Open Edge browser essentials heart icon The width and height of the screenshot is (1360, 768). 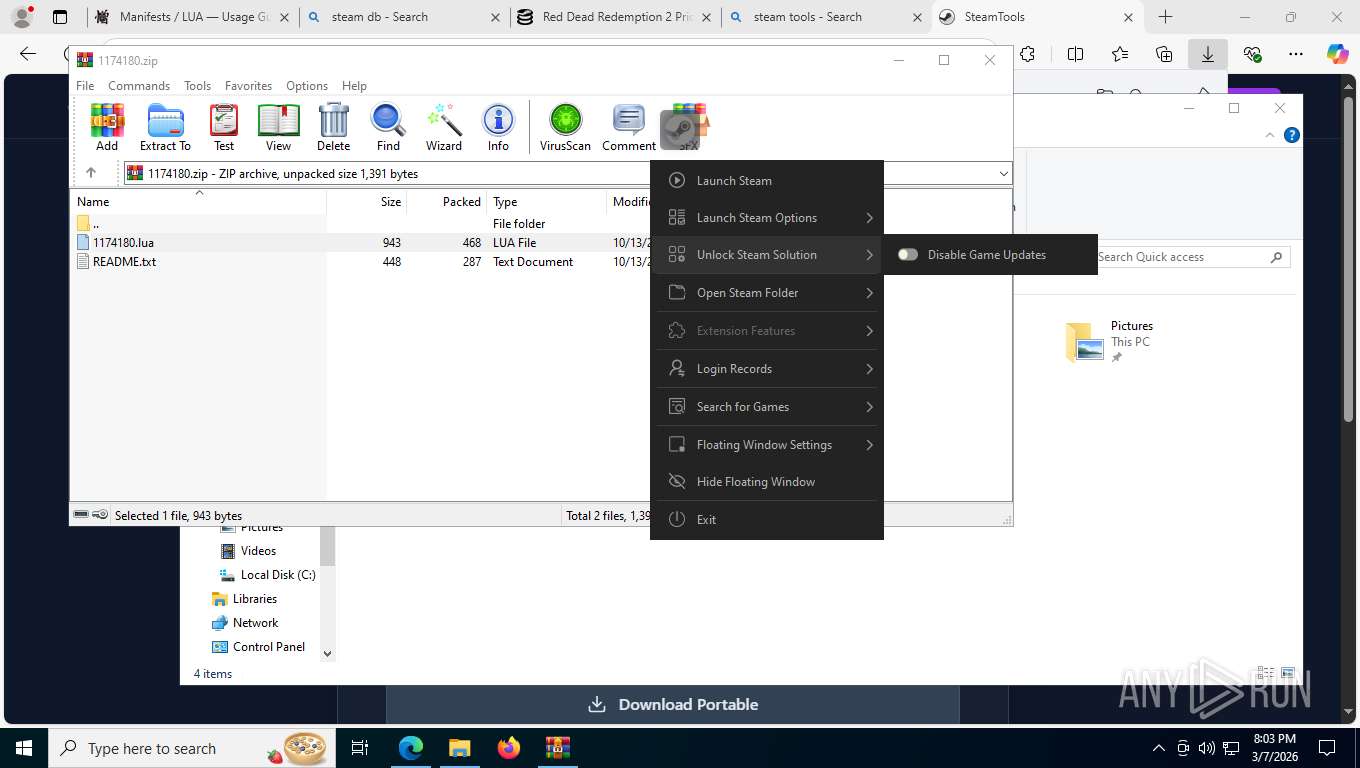click(1252, 54)
